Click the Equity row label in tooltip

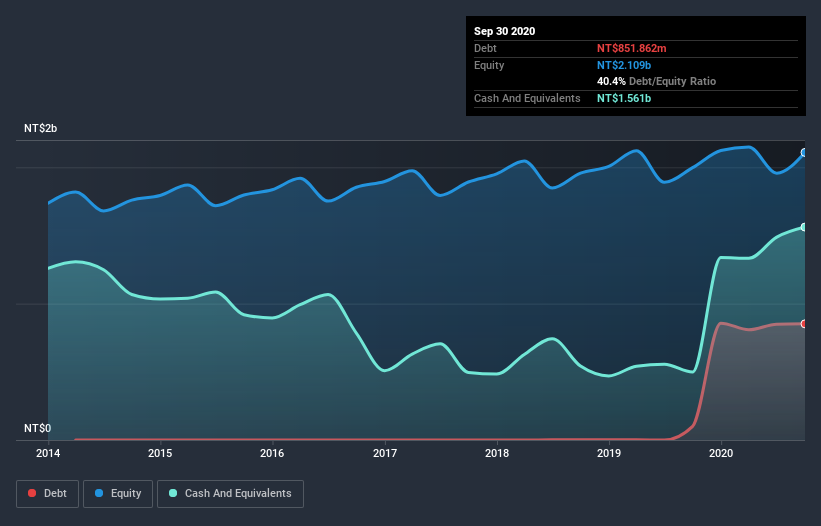[x=489, y=65]
